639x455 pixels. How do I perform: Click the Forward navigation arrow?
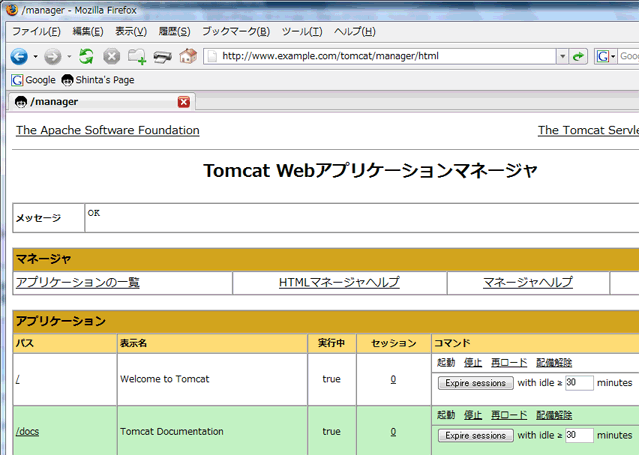(x=52, y=56)
